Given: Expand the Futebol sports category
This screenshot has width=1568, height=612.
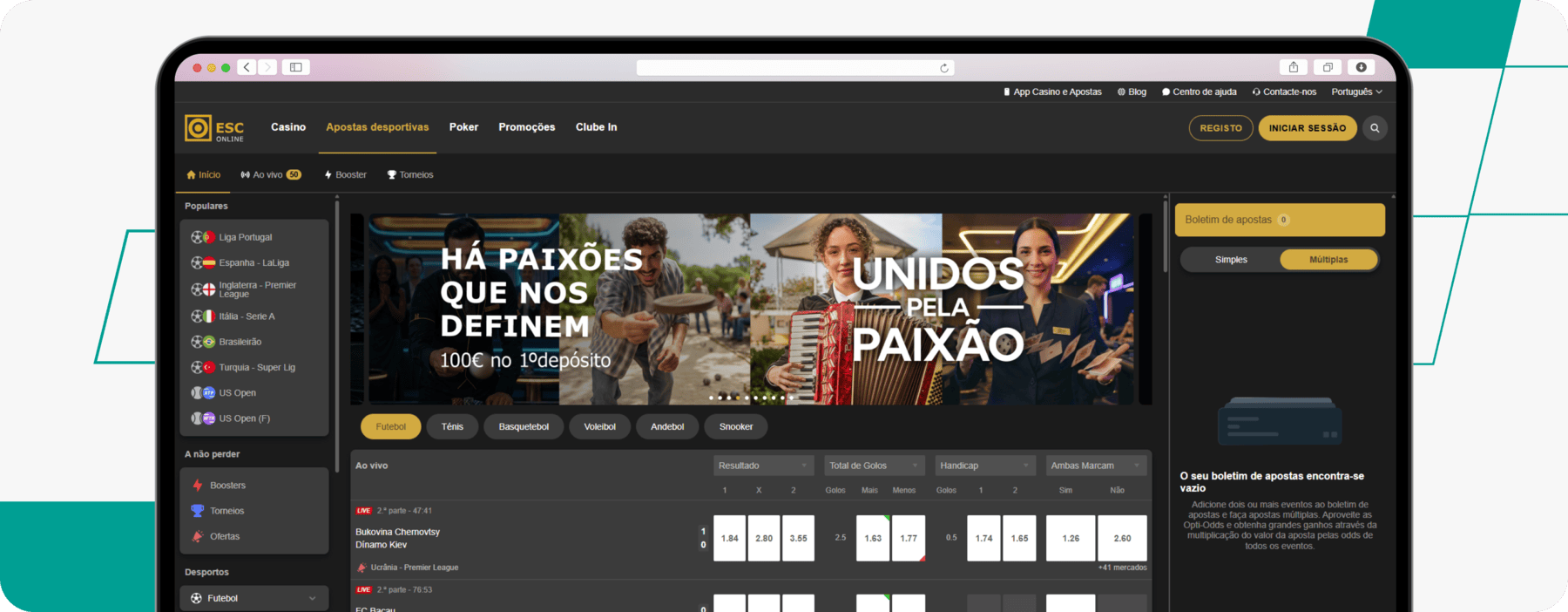Looking at the screenshot, I should tap(253, 598).
